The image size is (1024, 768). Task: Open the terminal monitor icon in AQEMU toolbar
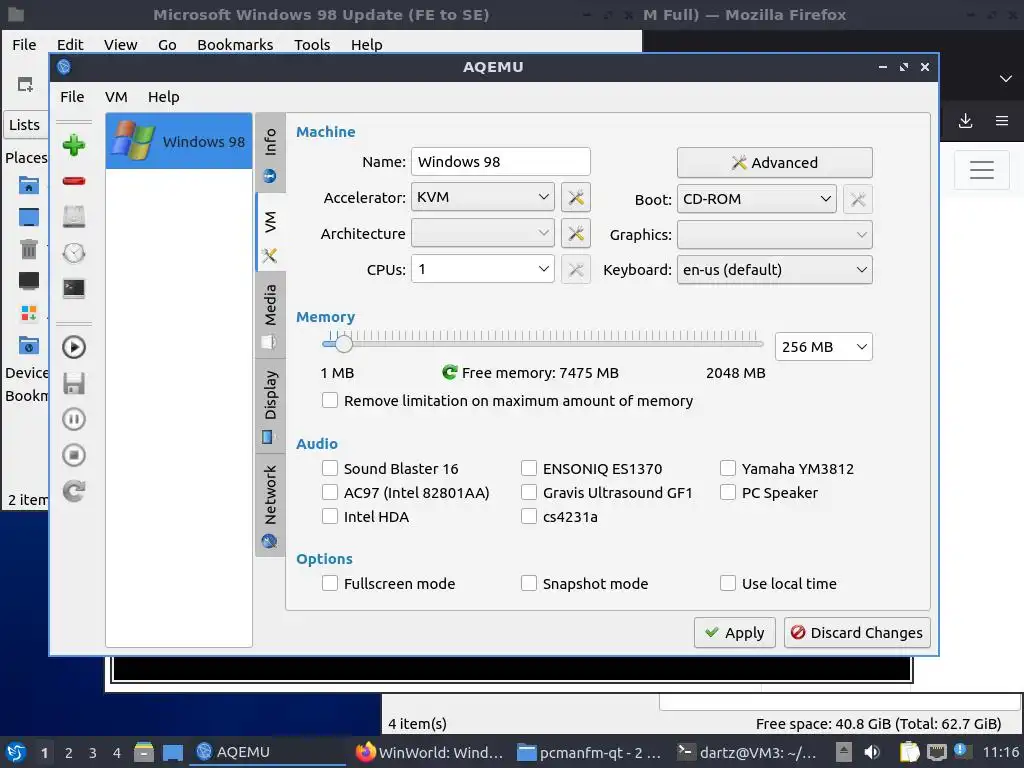click(74, 288)
